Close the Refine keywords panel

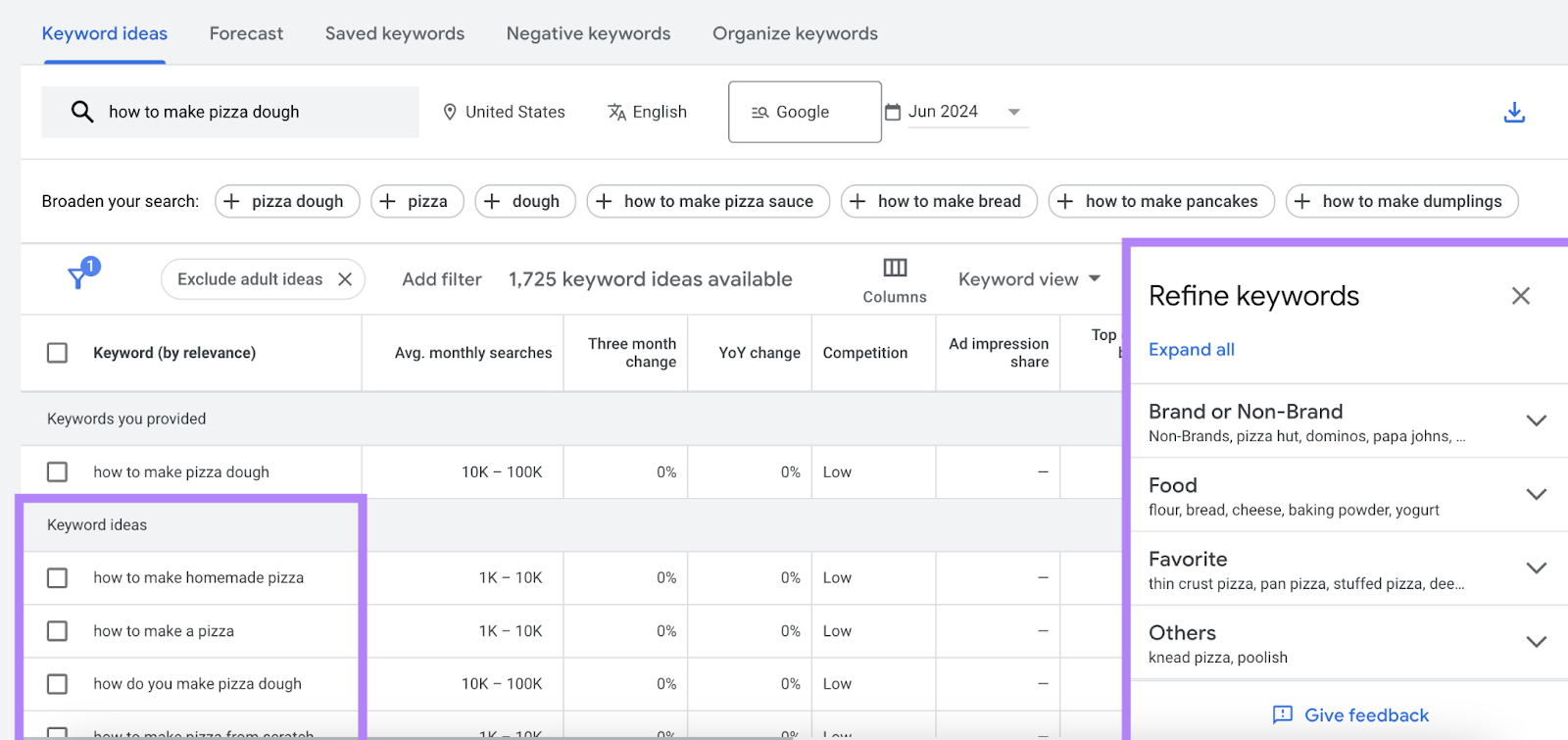[x=1520, y=296]
